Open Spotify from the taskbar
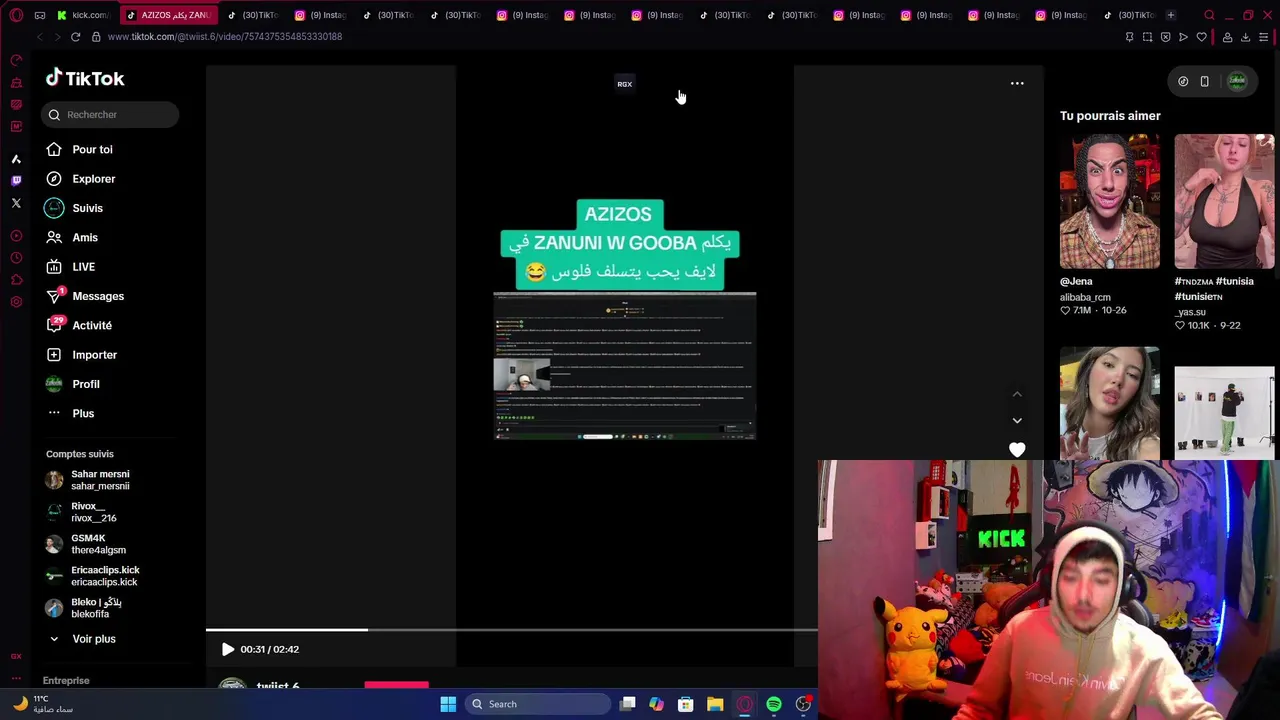 [774, 704]
